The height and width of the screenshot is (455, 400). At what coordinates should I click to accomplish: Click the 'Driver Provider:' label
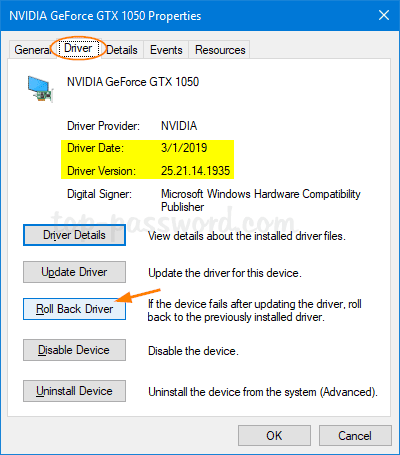point(103,126)
